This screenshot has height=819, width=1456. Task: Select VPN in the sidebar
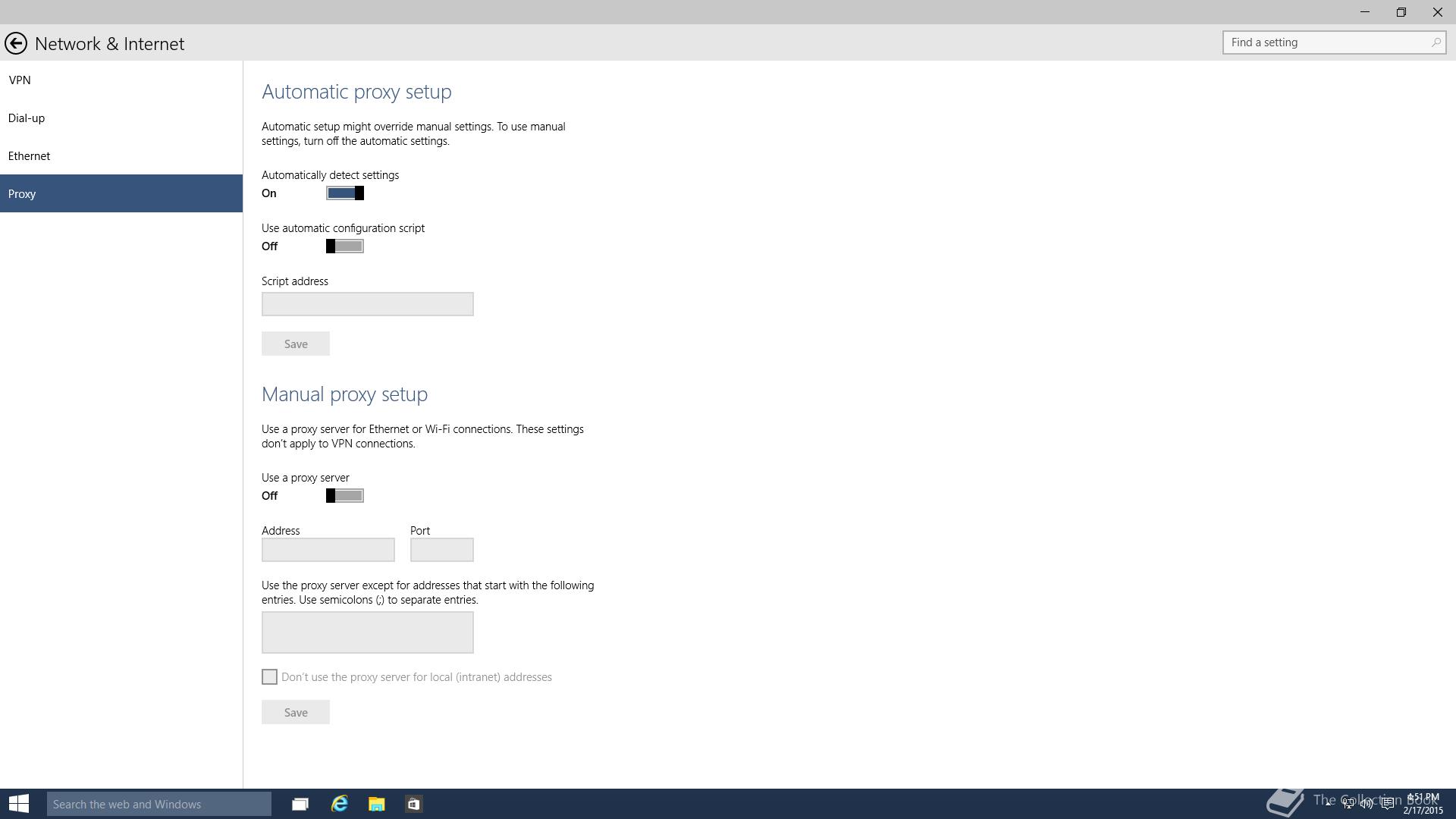20,80
